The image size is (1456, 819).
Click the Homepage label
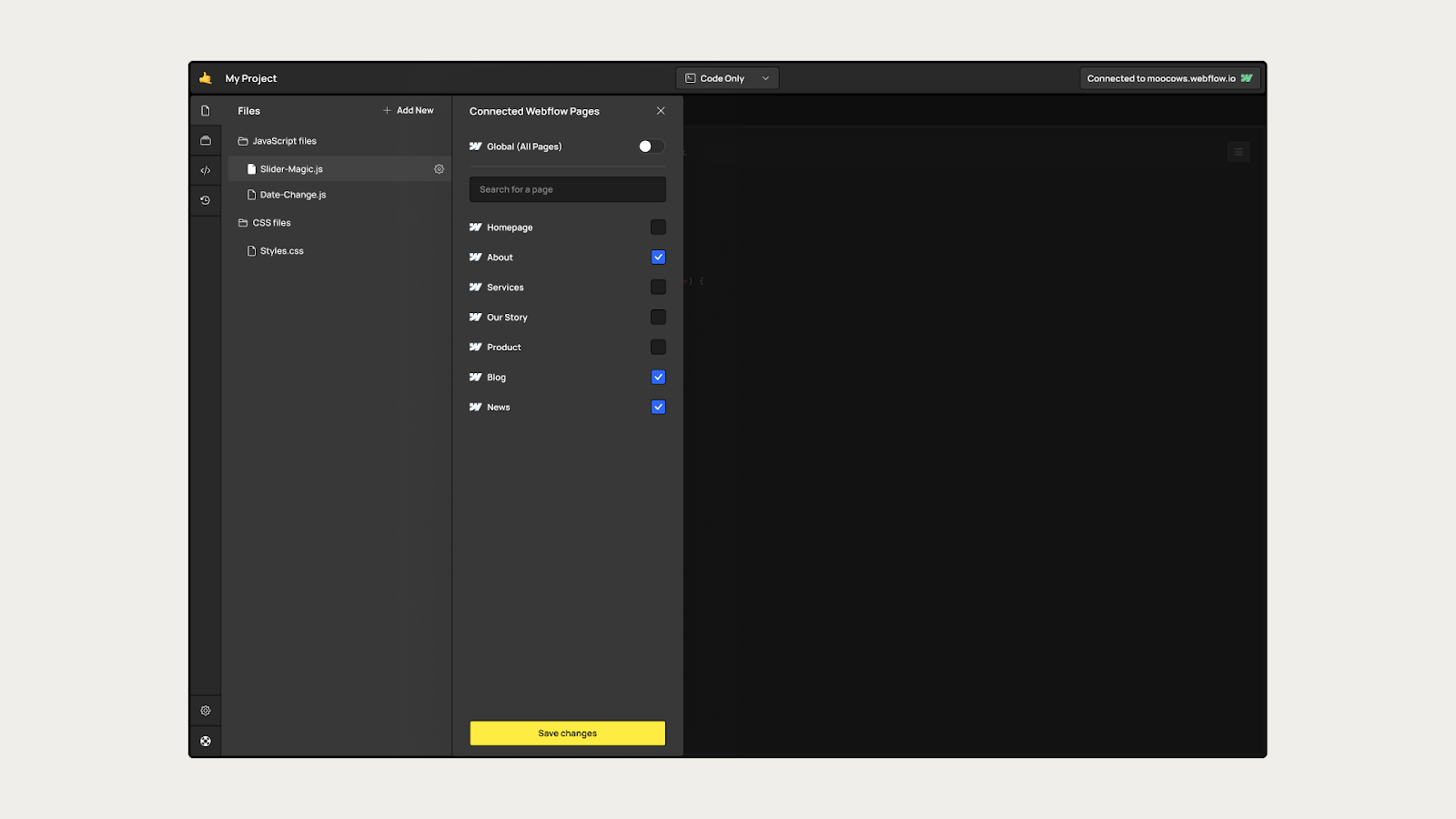tap(510, 227)
